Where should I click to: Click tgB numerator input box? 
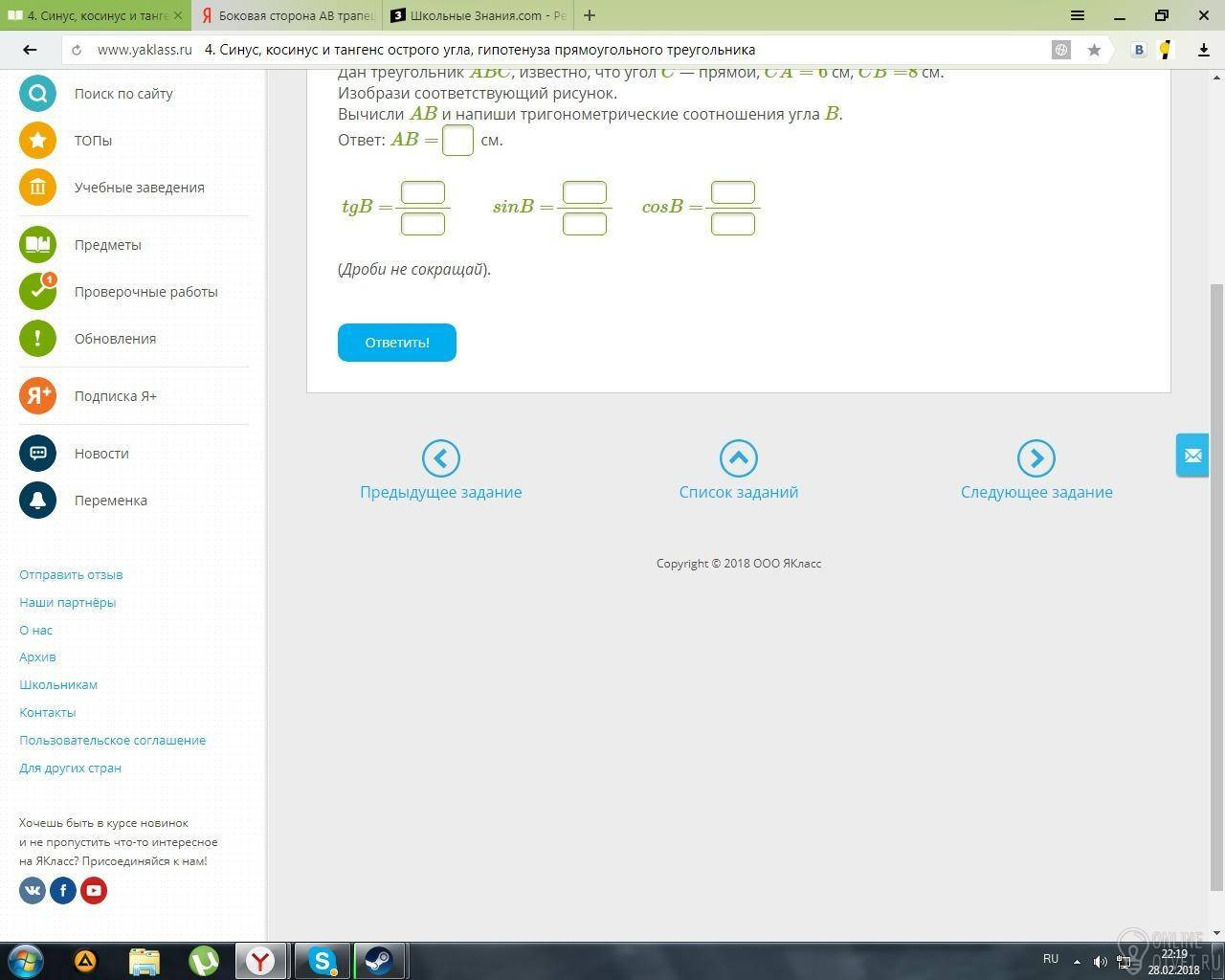click(x=423, y=192)
